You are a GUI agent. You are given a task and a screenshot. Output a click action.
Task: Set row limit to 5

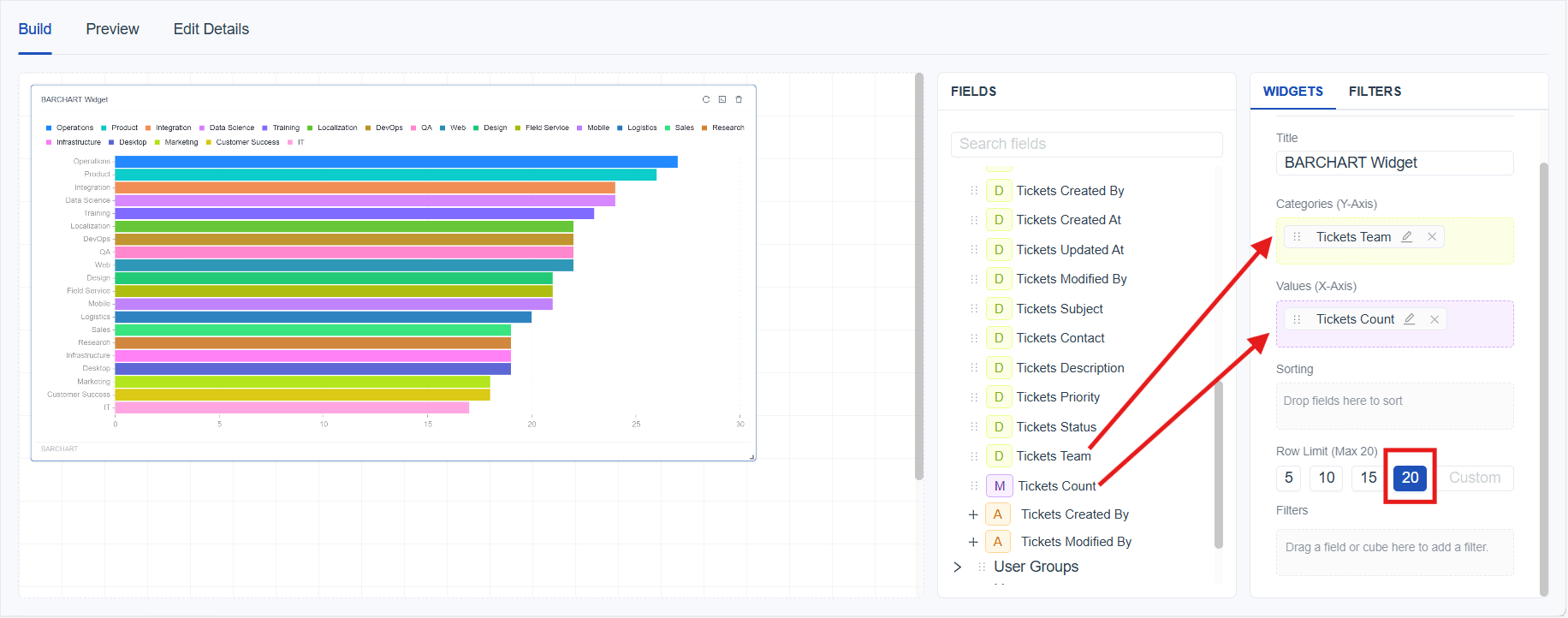click(x=1289, y=478)
